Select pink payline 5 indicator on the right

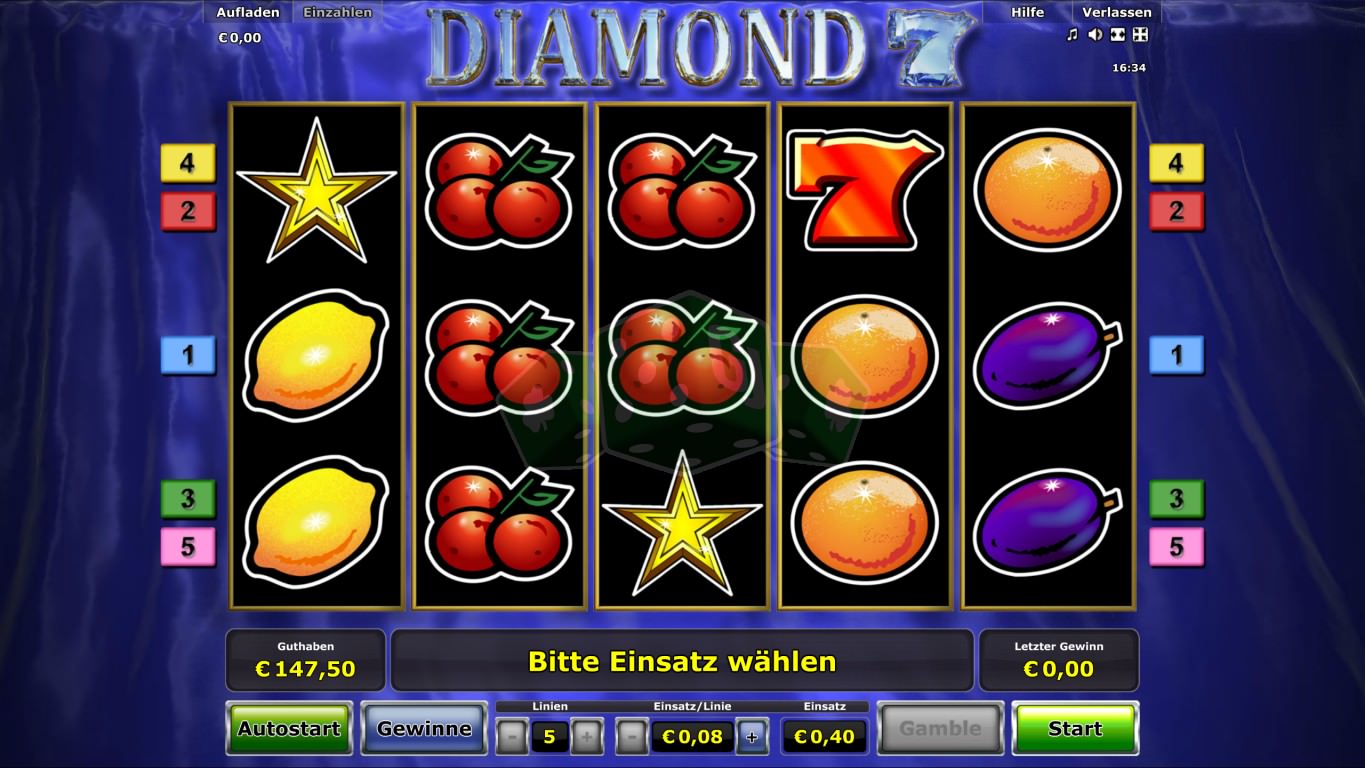point(1176,547)
